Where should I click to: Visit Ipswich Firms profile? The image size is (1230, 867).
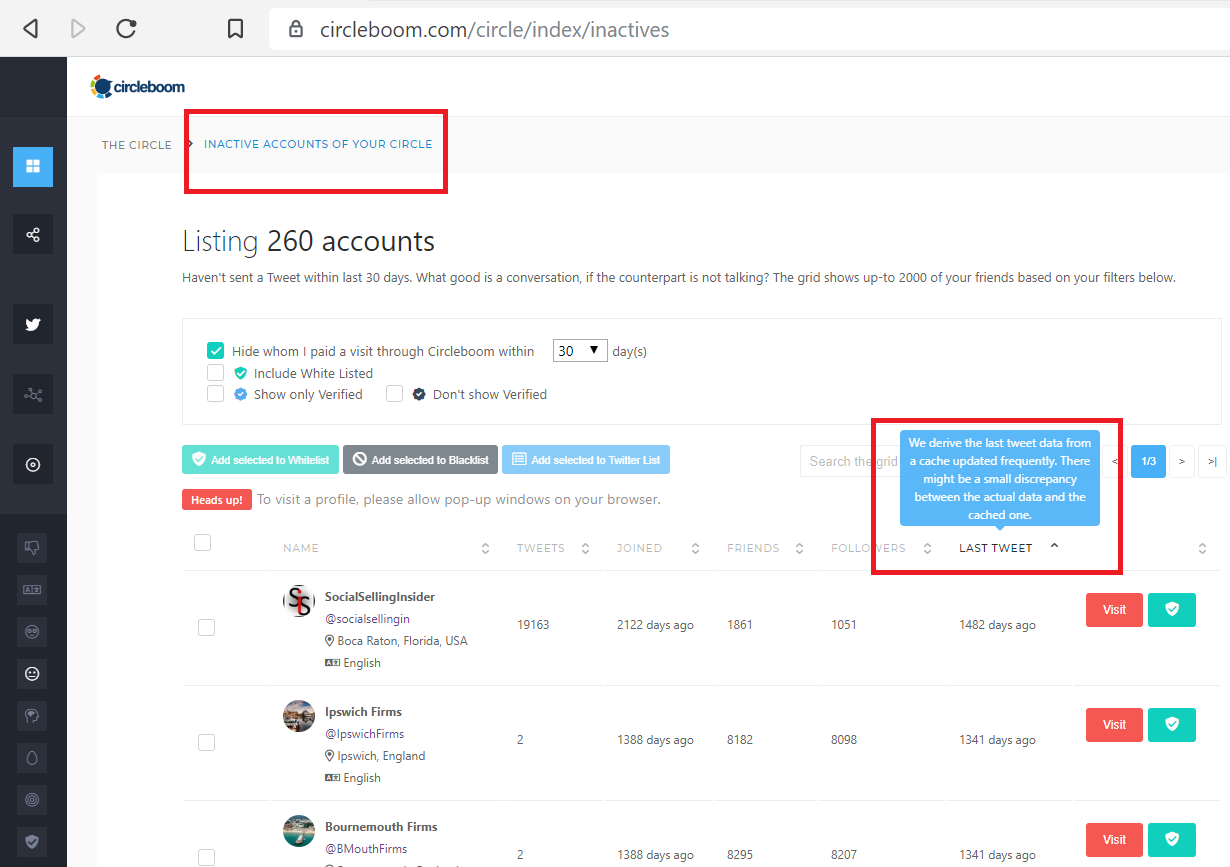click(x=1114, y=724)
